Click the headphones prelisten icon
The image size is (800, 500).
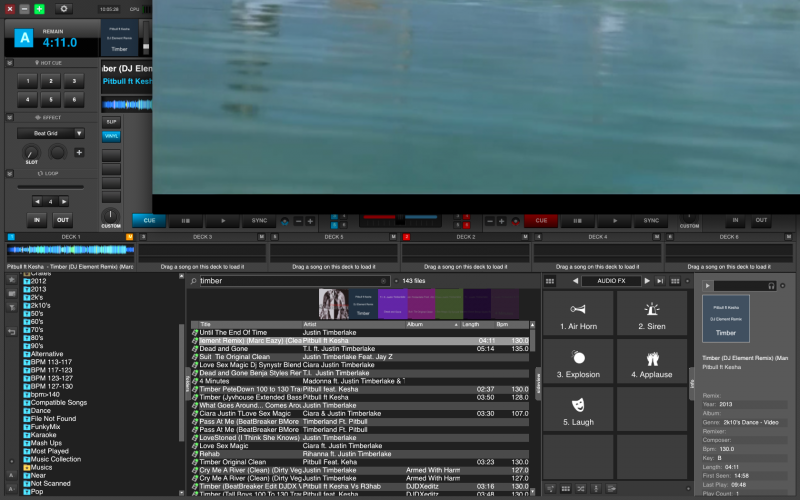(x=771, y=286)
